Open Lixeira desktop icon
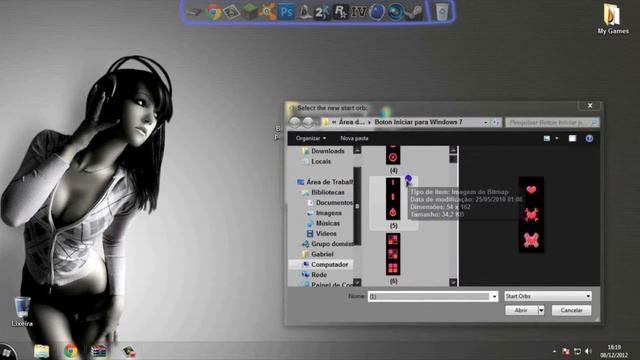The height and width of the screenshot is (360, 640). [22, 311]
